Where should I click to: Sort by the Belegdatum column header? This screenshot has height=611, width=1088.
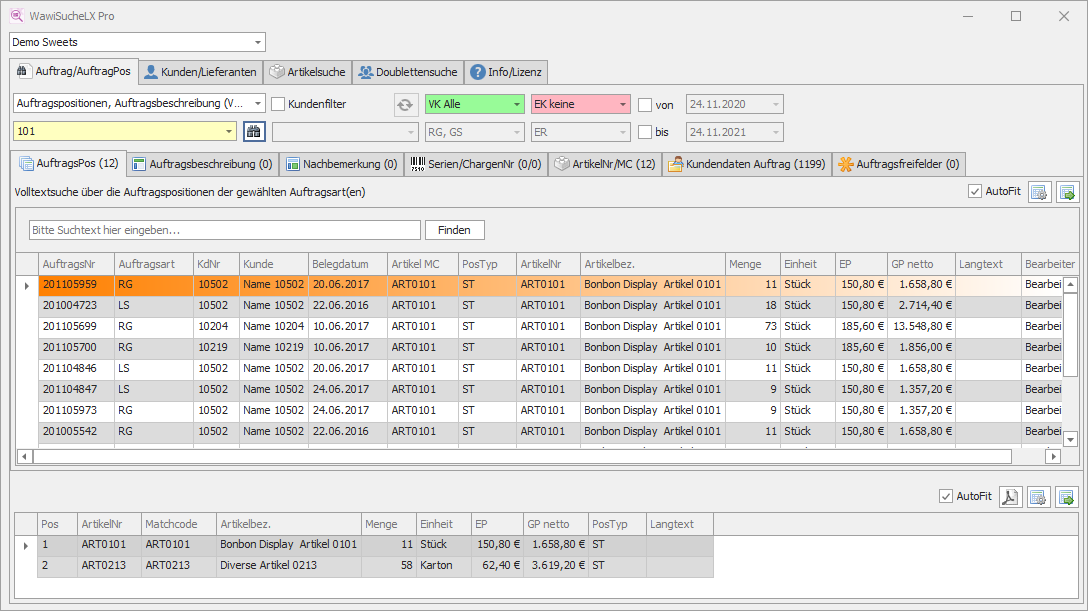click(346, 264)
